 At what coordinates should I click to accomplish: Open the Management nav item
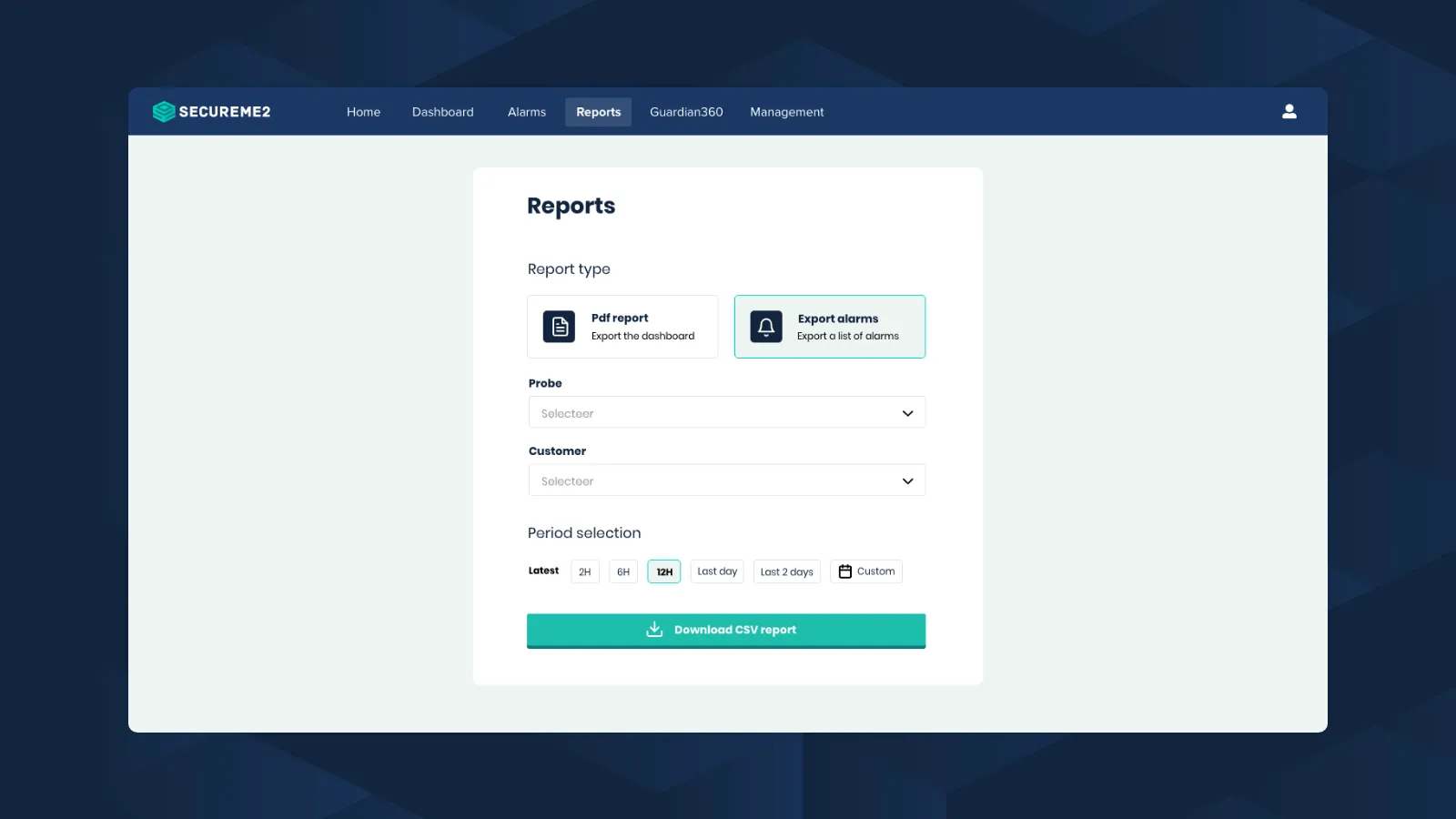click(787, 112)
